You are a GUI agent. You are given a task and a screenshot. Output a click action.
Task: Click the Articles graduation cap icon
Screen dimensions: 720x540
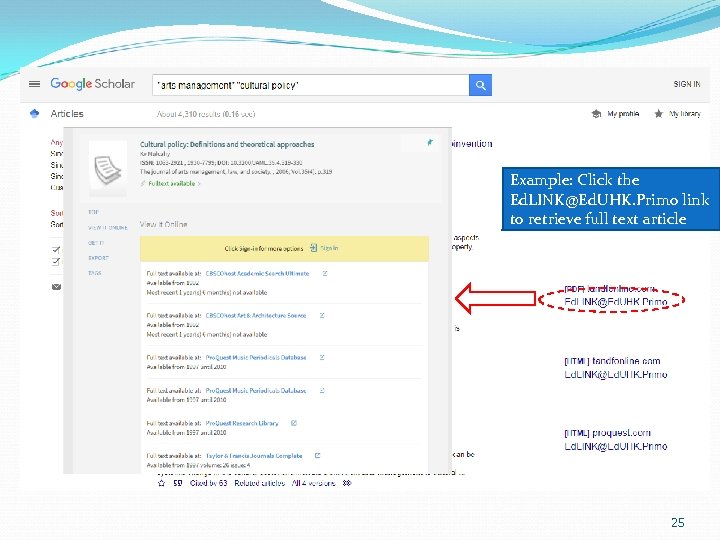pos(34,113)
